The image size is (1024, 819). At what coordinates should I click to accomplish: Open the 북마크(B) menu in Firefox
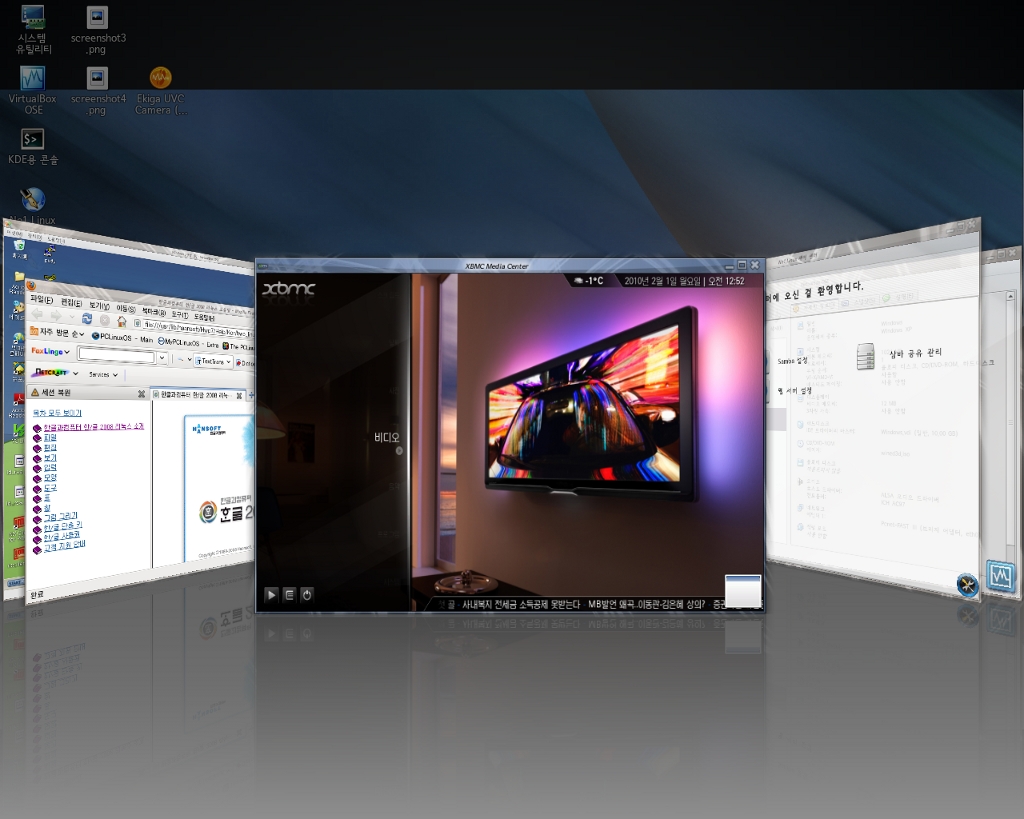pyautogui.click(x=154, y=312)
